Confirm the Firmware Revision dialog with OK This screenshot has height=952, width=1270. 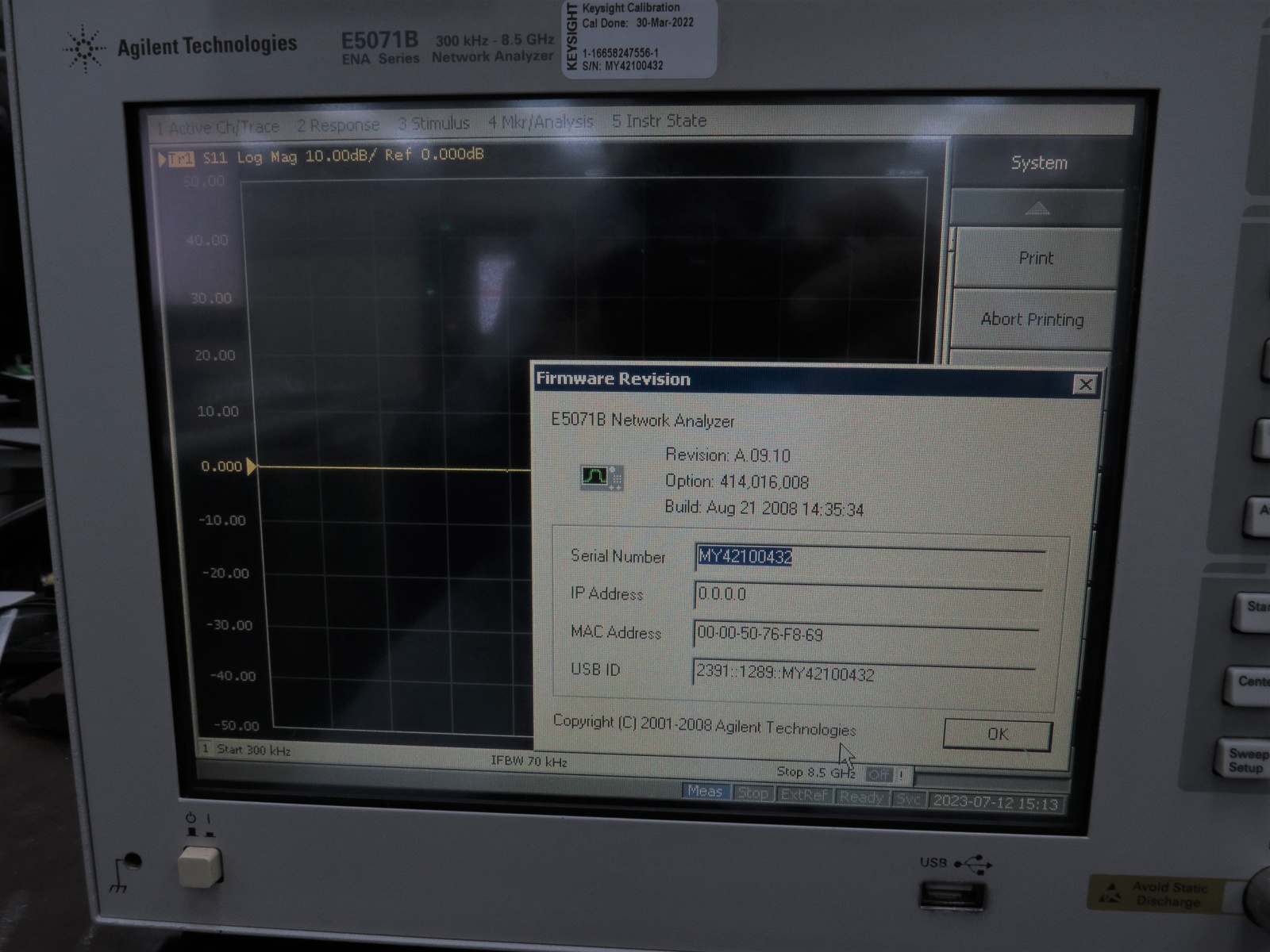click(998, 734)
